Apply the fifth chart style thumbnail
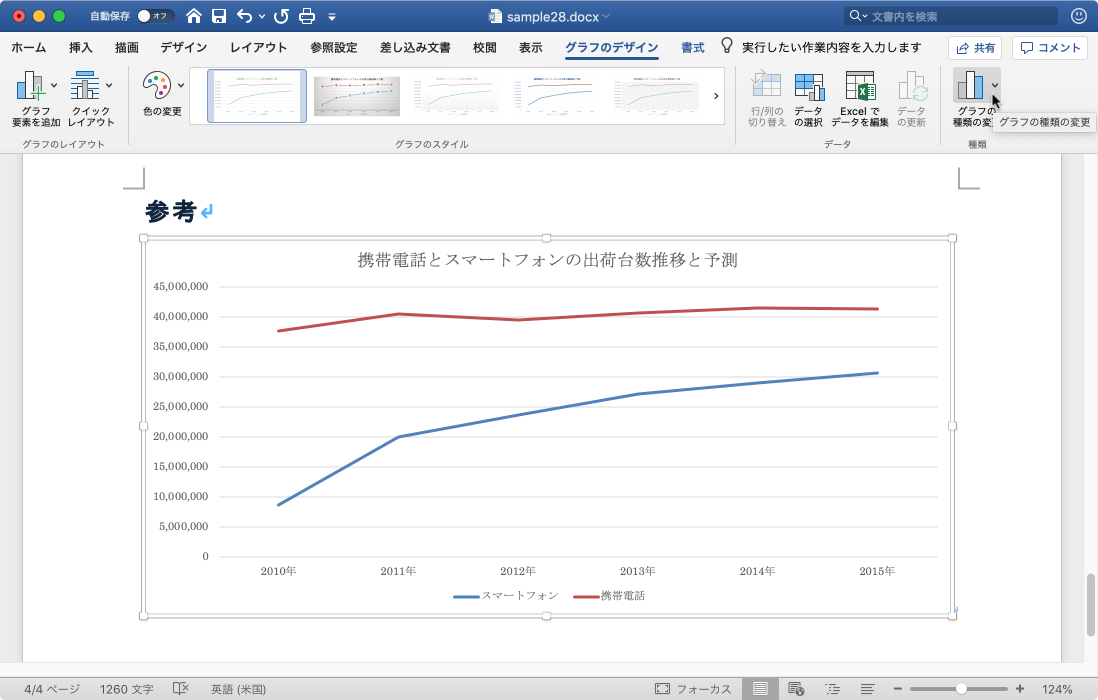The width and height of the screenshot is (1098, 700). [x=657, y=96]
